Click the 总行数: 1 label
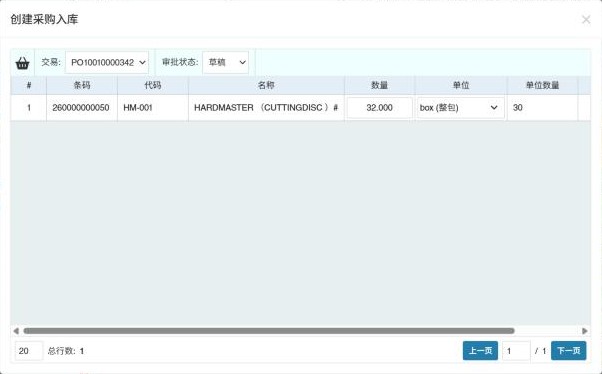Screen dimensions: 602x374 pos(66,351)
